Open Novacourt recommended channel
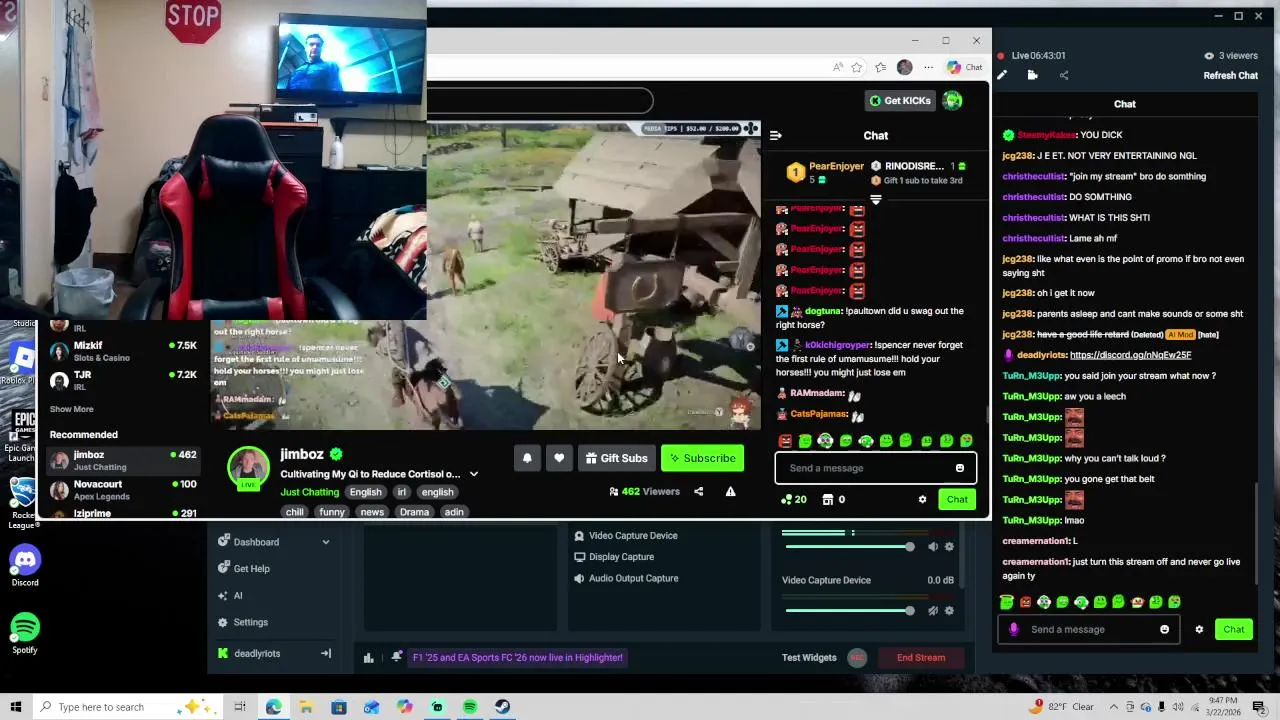 (x=124, y=489)
